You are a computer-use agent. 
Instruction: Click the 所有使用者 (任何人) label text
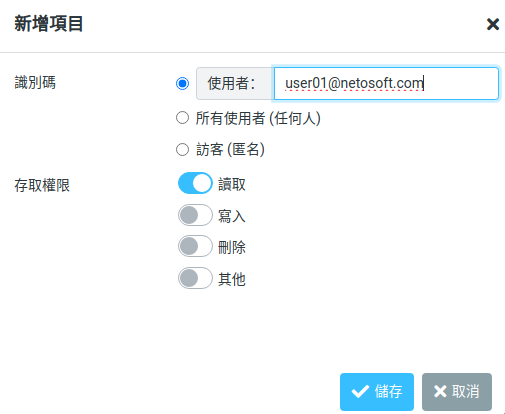pos(258,118)
